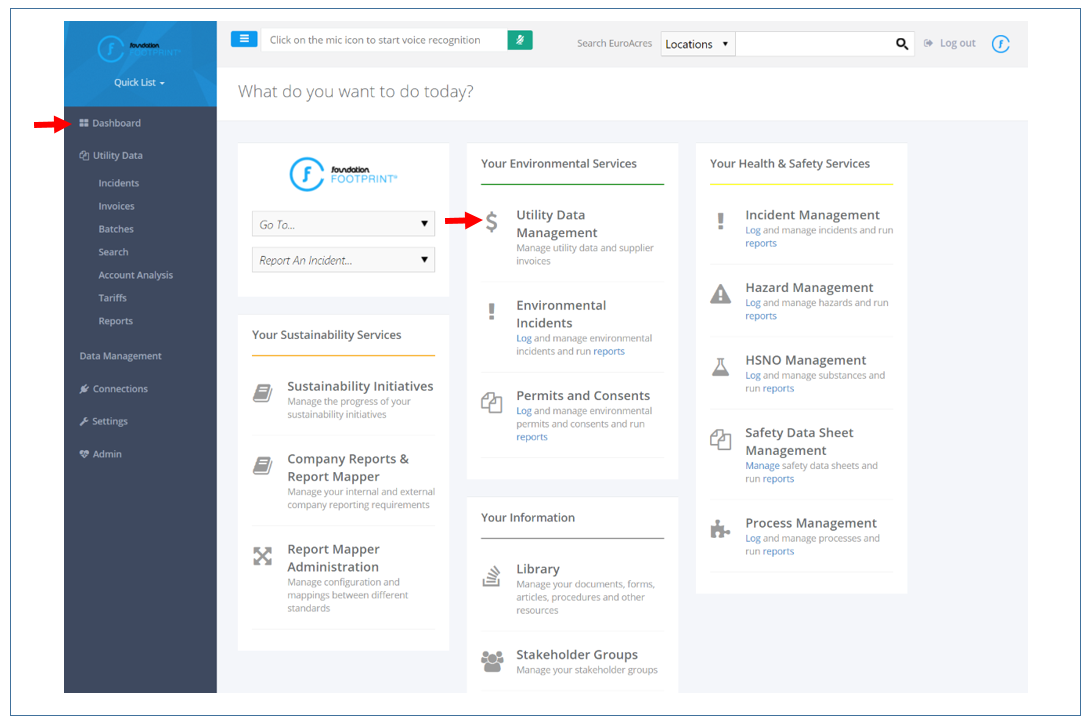Click Log out at the top right
This screenshot has height=724, width=1091.
click(955, 43)
